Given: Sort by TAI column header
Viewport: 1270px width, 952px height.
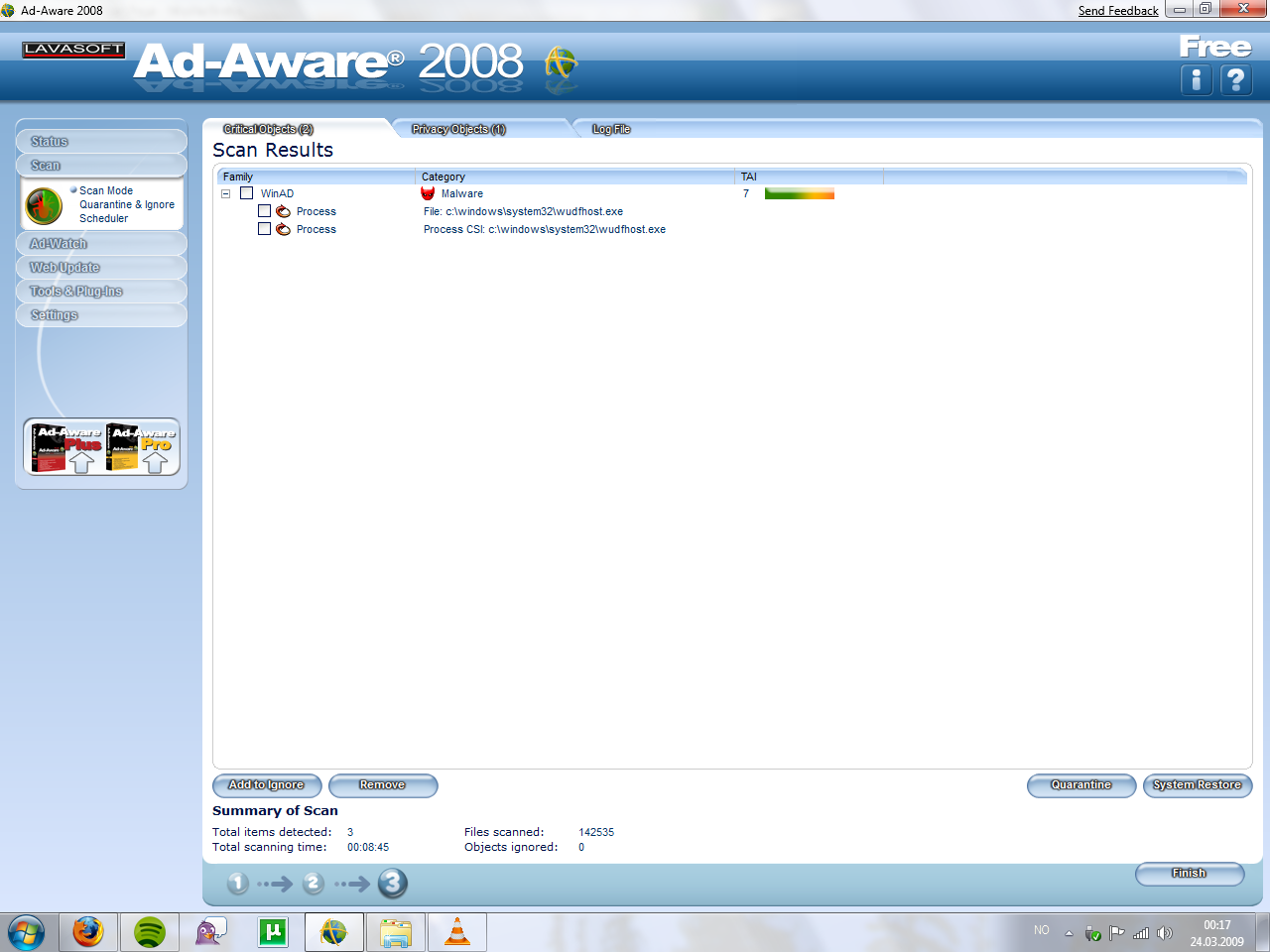Looking at the screenshot, I should [x=809, y=177].
